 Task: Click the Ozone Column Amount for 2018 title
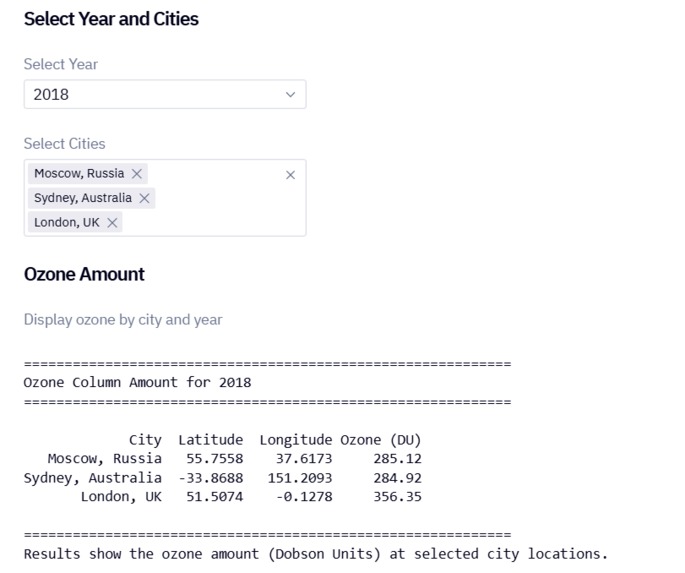pyautogui.click(x=137, y=383)
